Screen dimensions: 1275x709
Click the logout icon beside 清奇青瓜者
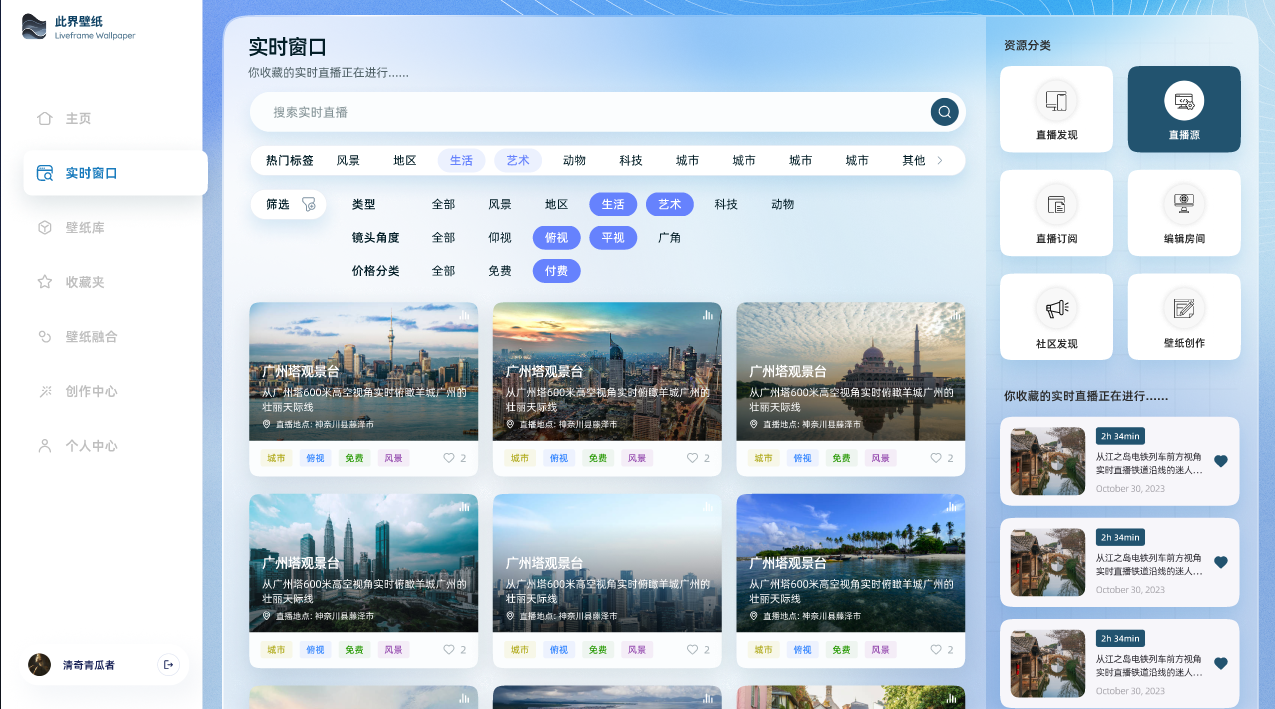[x=168, y=664]
